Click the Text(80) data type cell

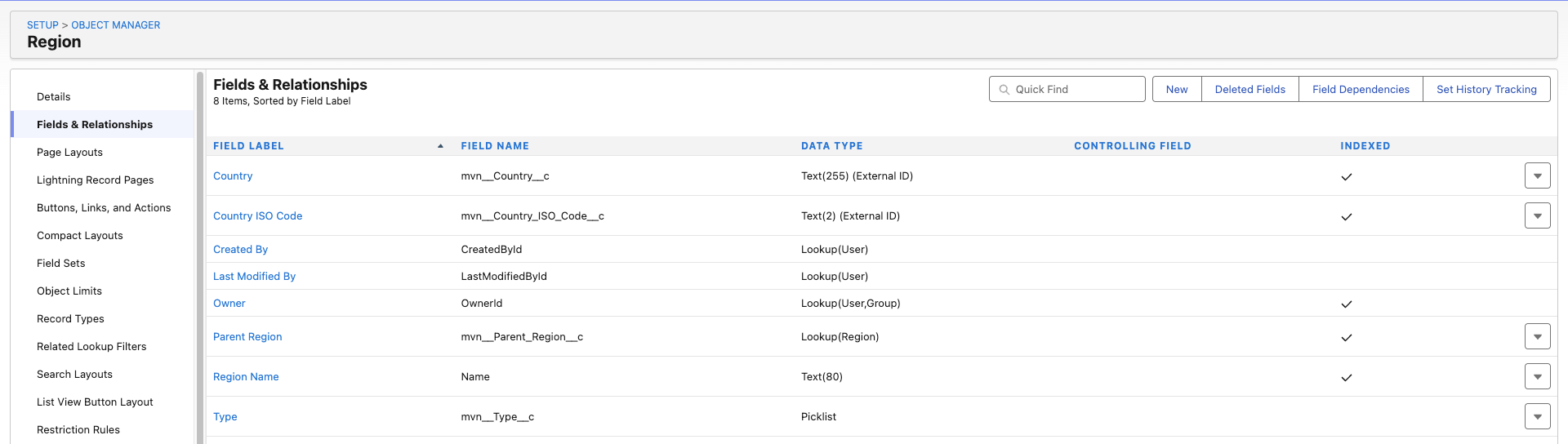tap(822, 376)
